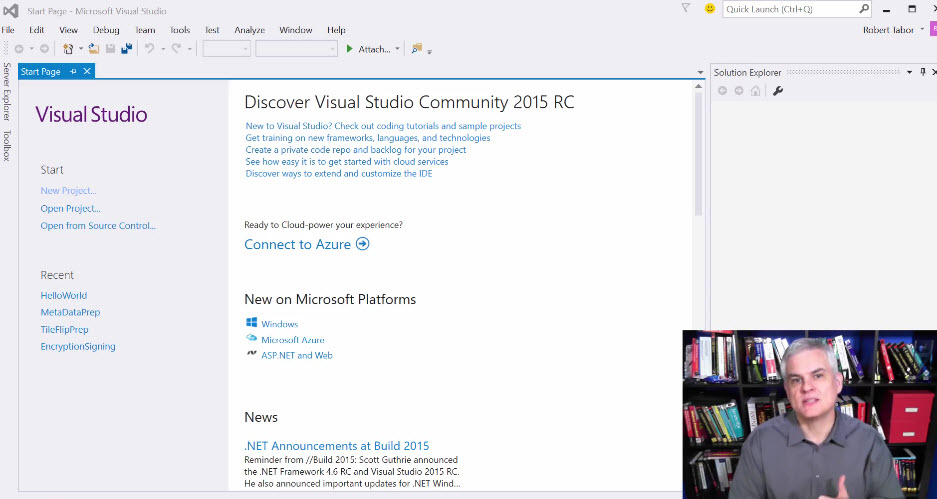Screen dimensions: 937x499
Task: Click the Solution Explorer Forward icon
Action: [x=739, y=91]
